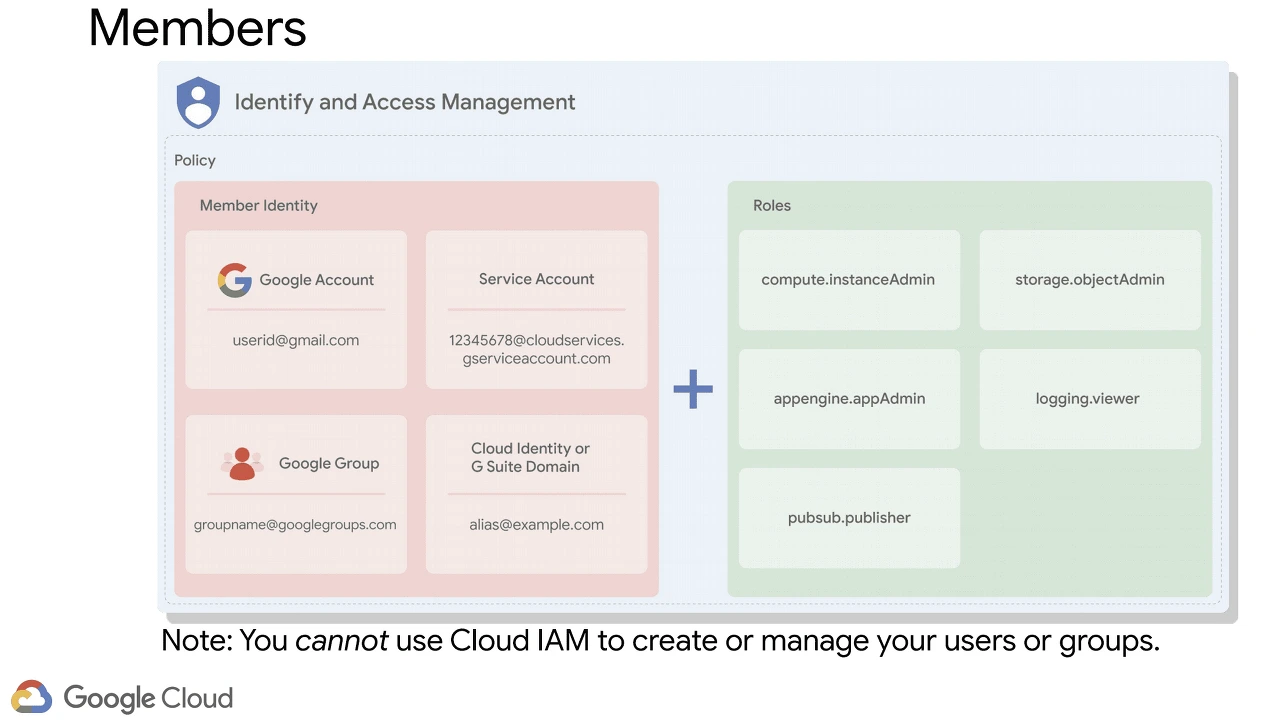Viewport: 1280px width, 720px height.
Task: Click the 'Google Account' label
Action: 317,280
